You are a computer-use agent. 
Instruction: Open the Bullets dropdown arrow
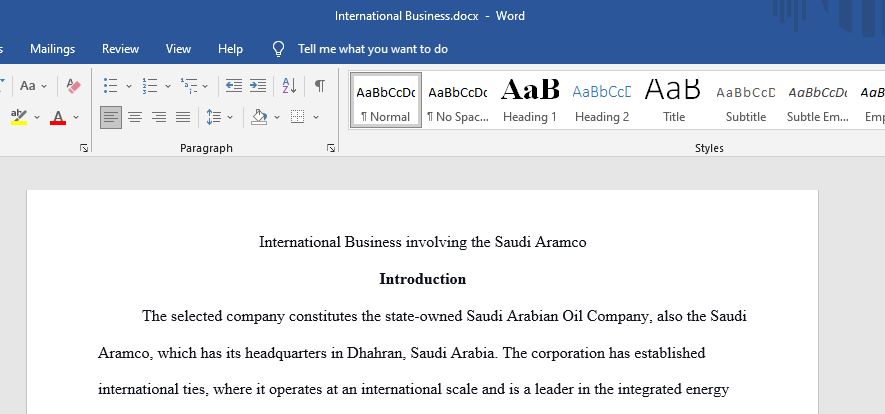129,86
